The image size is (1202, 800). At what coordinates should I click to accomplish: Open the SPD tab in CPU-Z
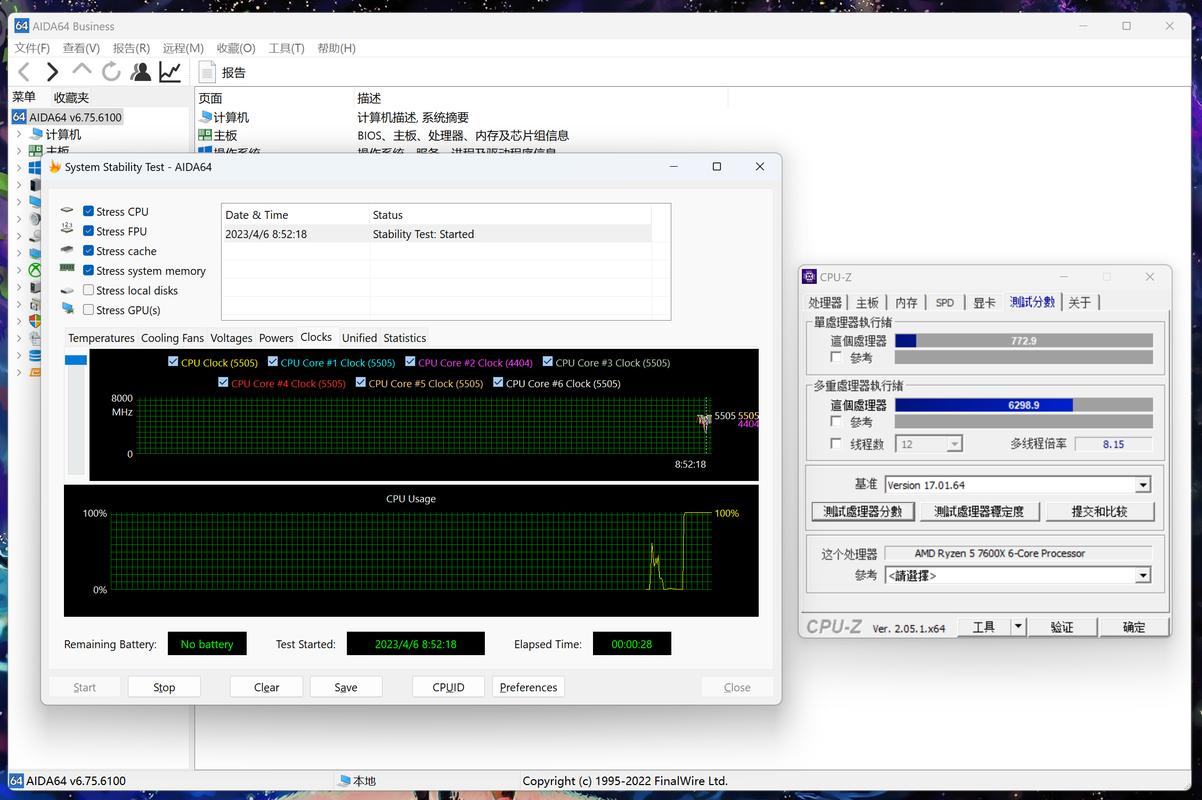point(944,301)
